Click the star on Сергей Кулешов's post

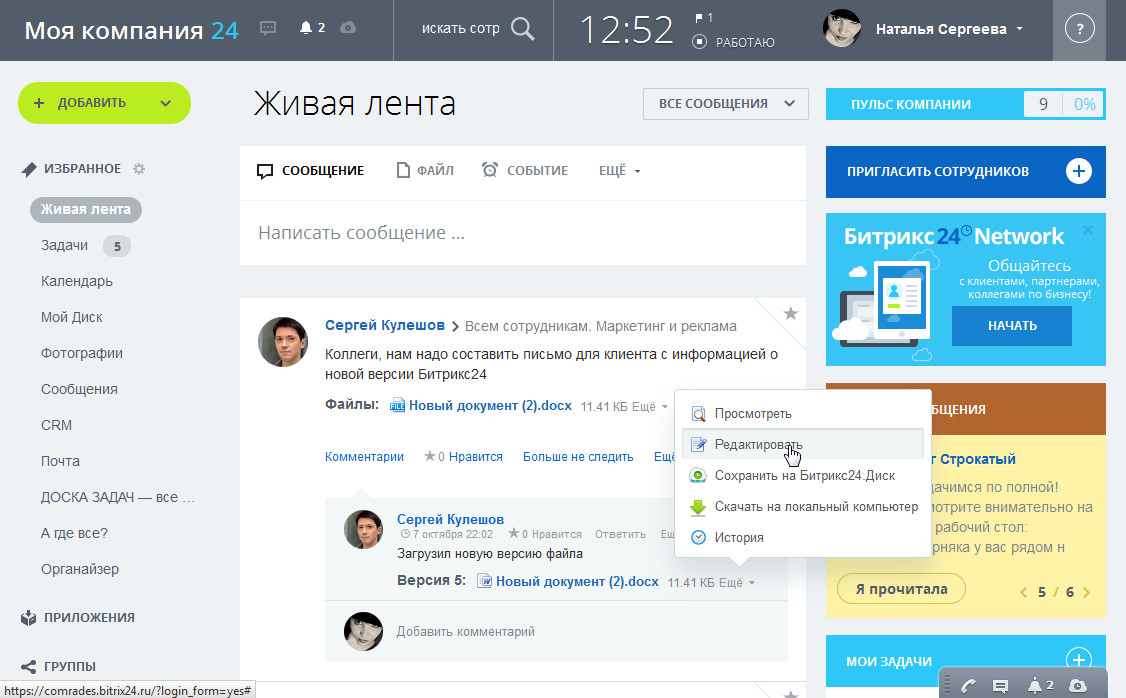click(x=791, y=313)
